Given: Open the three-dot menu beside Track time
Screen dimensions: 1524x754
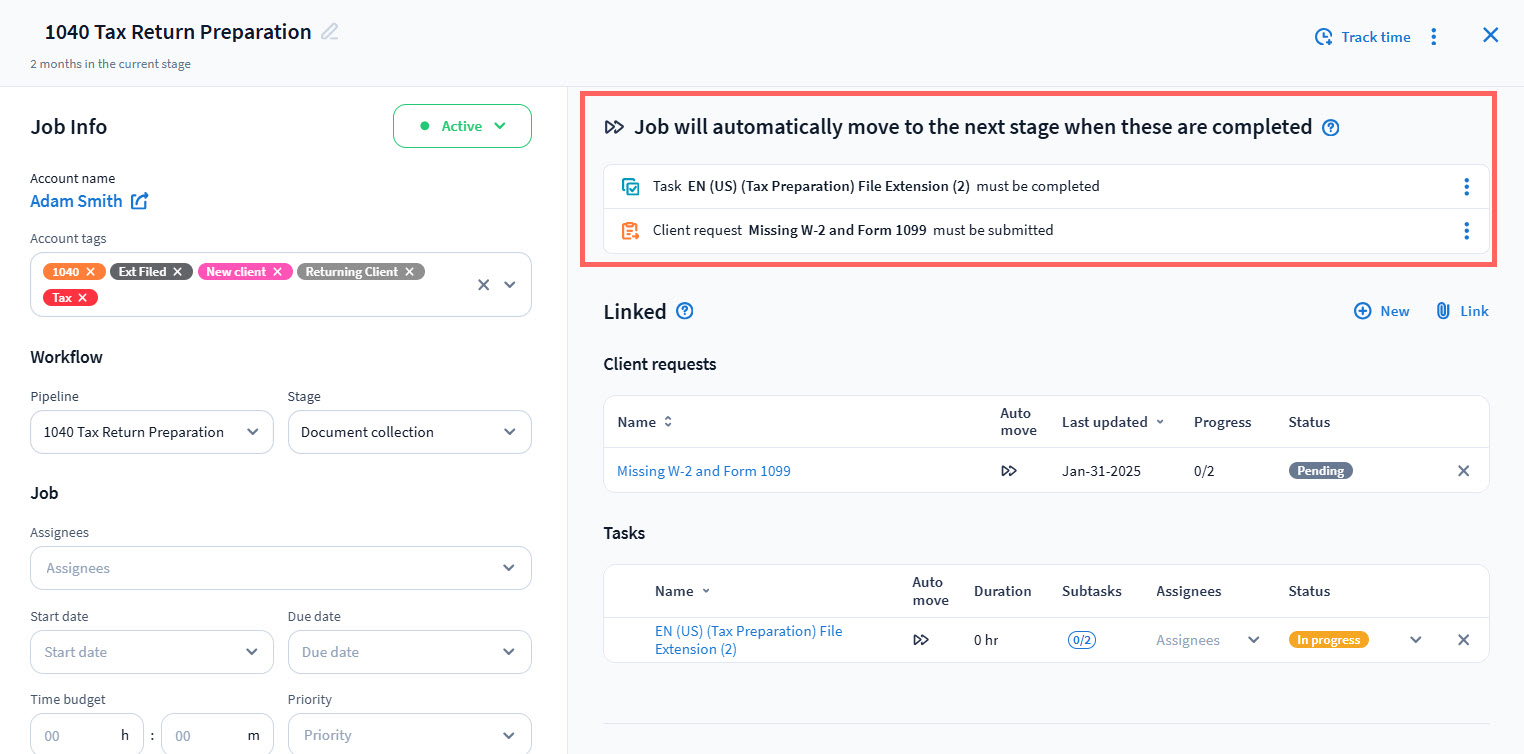Looking at the screenshot, I should click(1433, 37).
